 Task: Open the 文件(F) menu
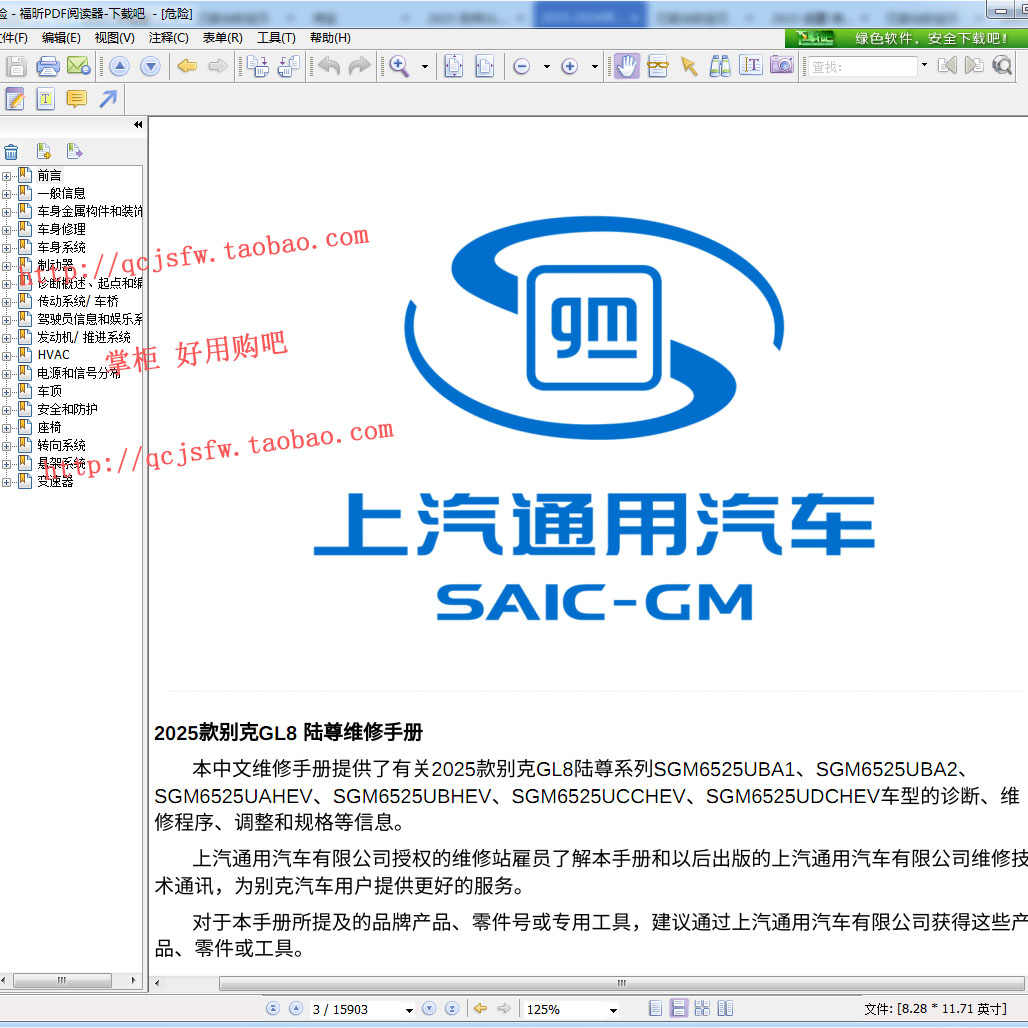coord(14,38)
